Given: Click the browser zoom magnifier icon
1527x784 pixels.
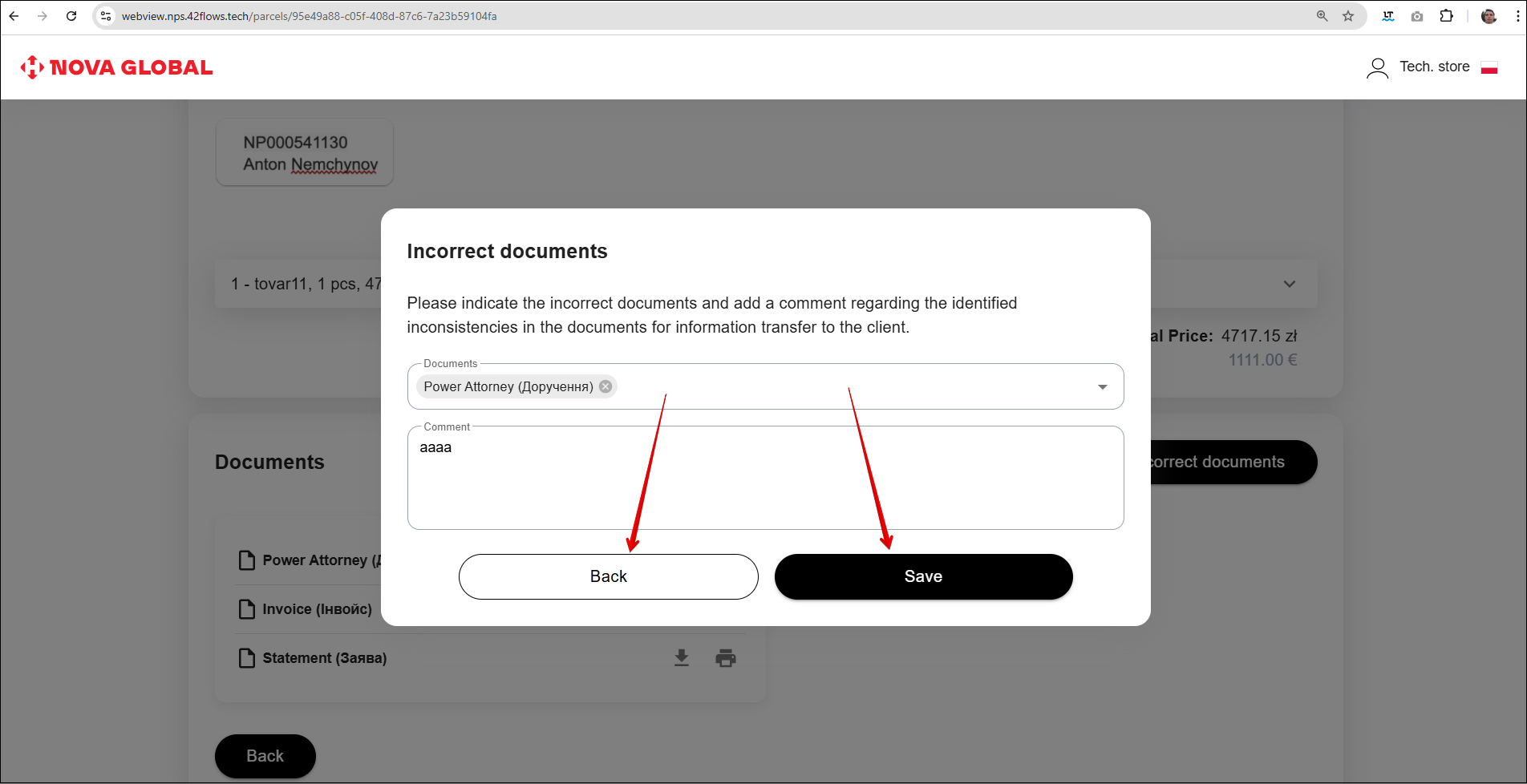Looking at the screenshot, I should [1322, 16].
